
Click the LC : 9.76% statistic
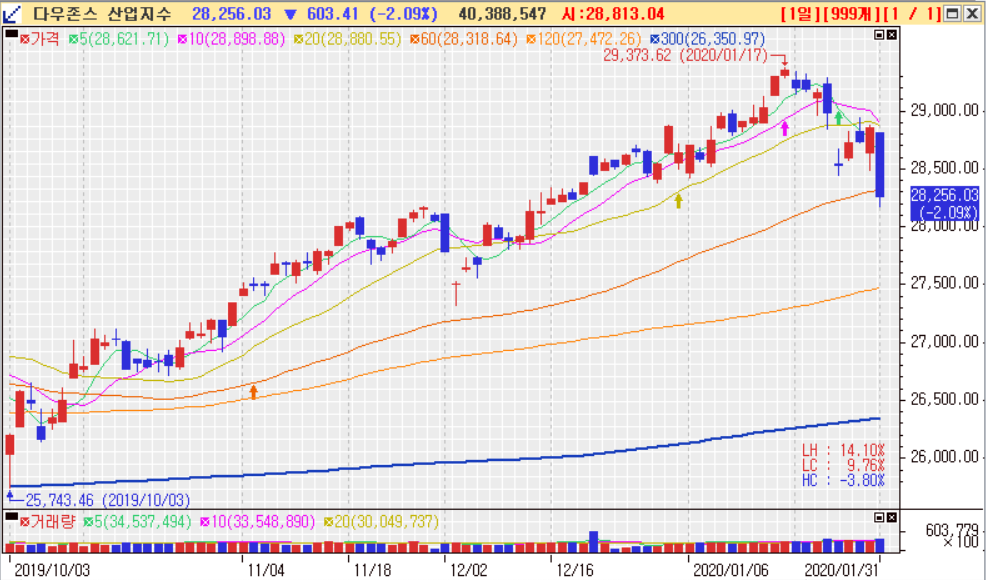pos(843,466)
